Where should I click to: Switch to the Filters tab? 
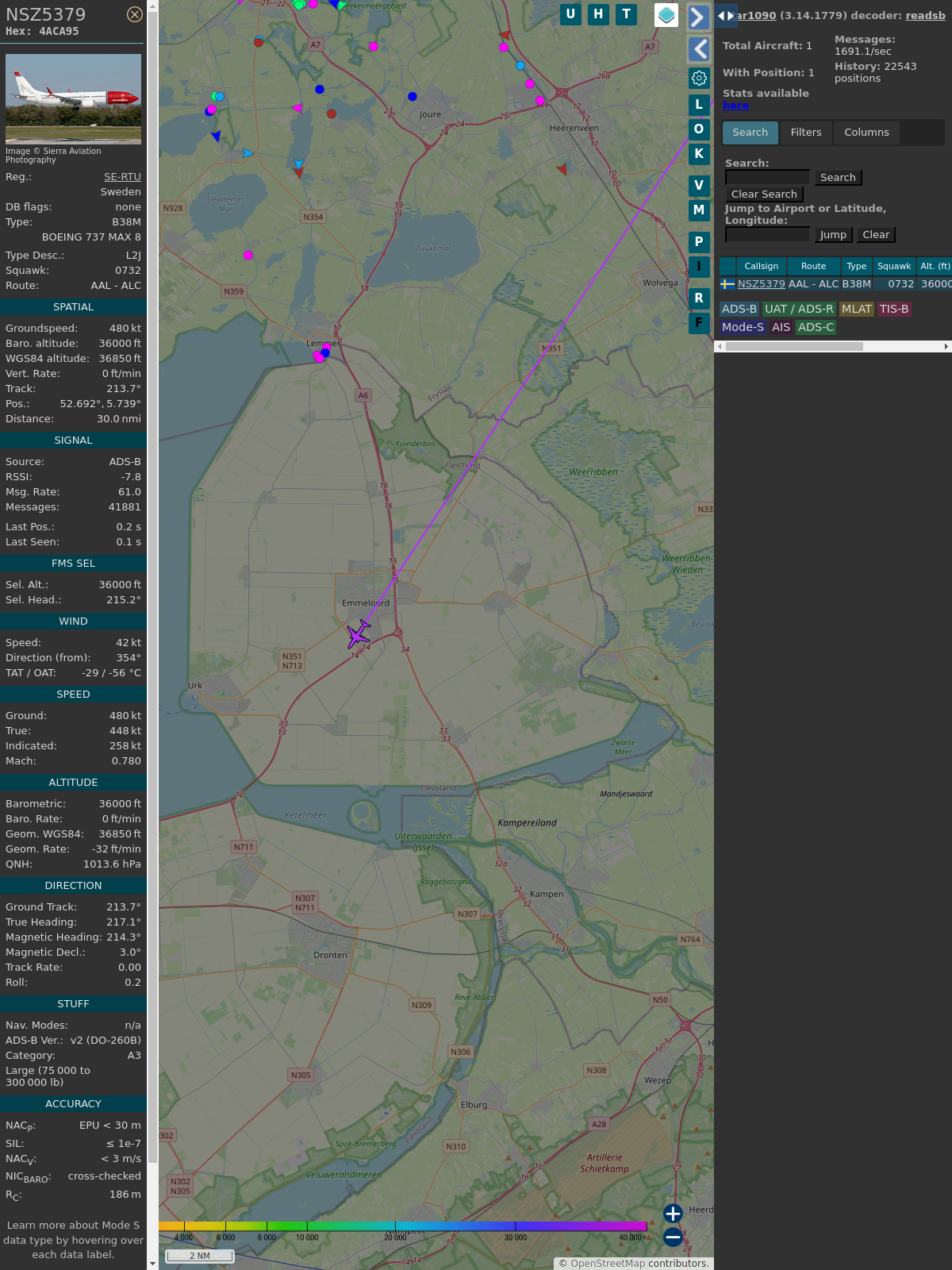(x=805, y=133)
